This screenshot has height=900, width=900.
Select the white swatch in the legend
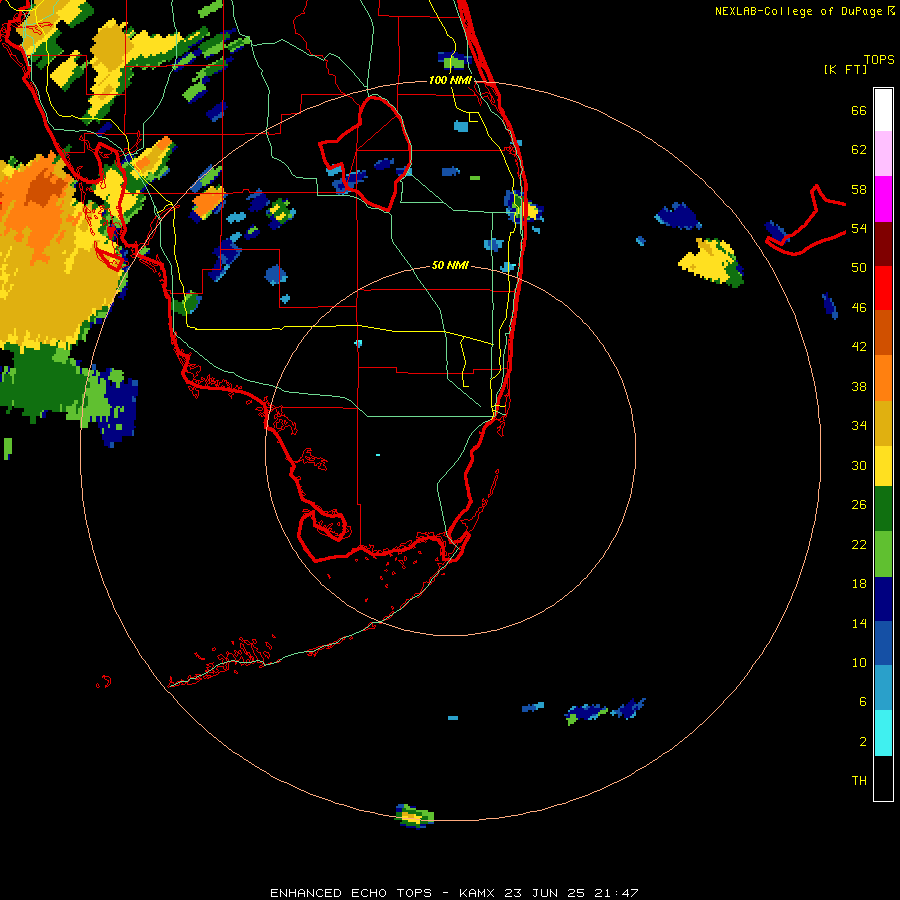(883, 110)
